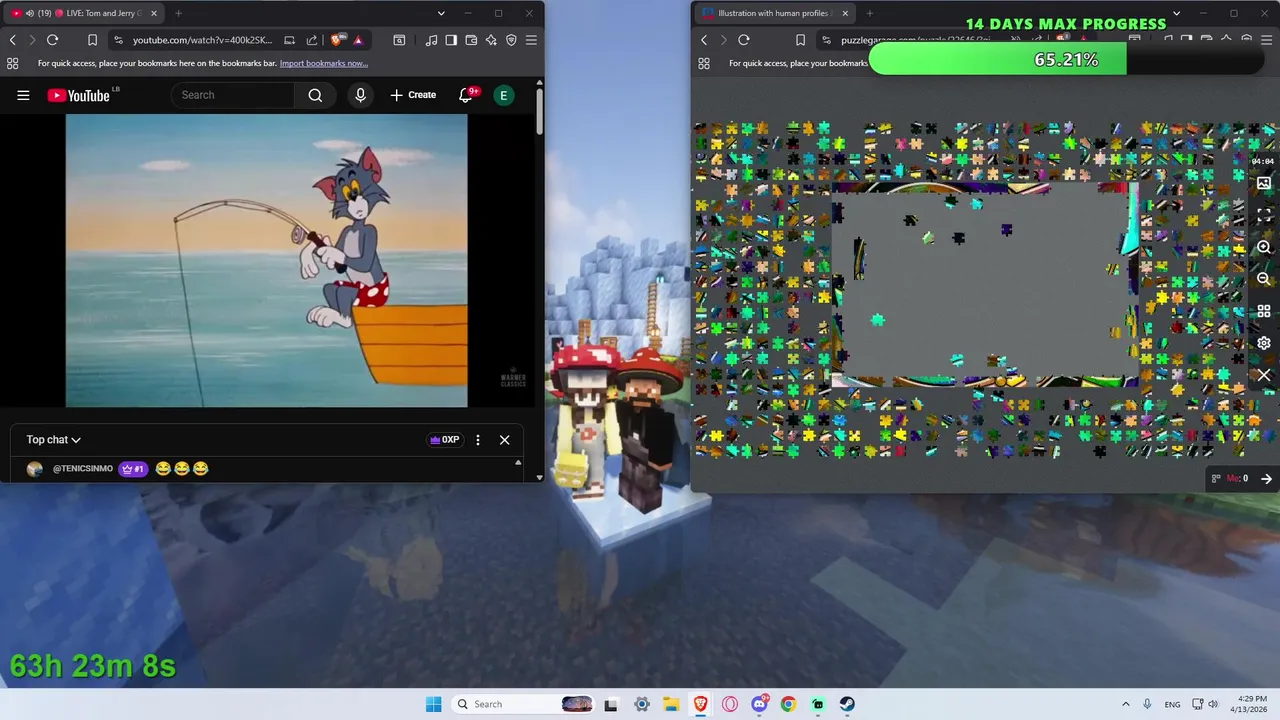Viewport: 1280px width, 720px height.
Task: Arrange puzzle pieces with grid icon
Action: pyautogui.click(x=1264, y=311)
